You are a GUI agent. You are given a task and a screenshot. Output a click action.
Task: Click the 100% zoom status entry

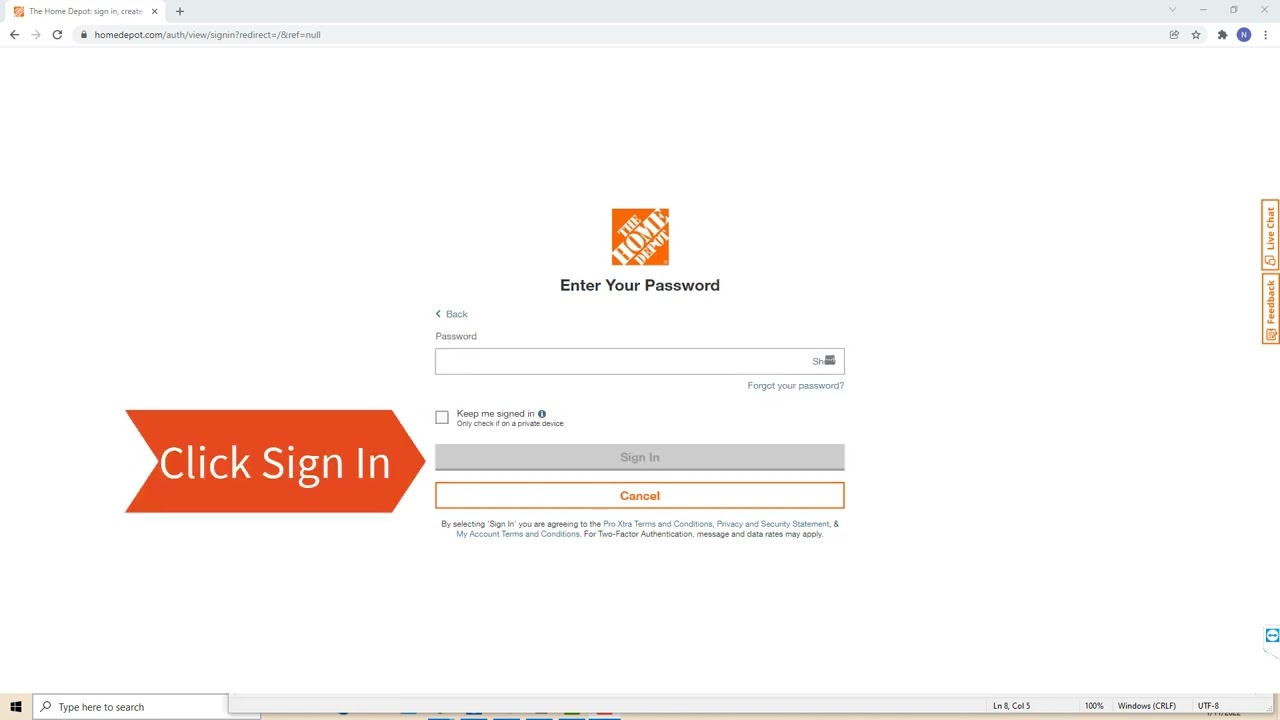coord(1094,706)
